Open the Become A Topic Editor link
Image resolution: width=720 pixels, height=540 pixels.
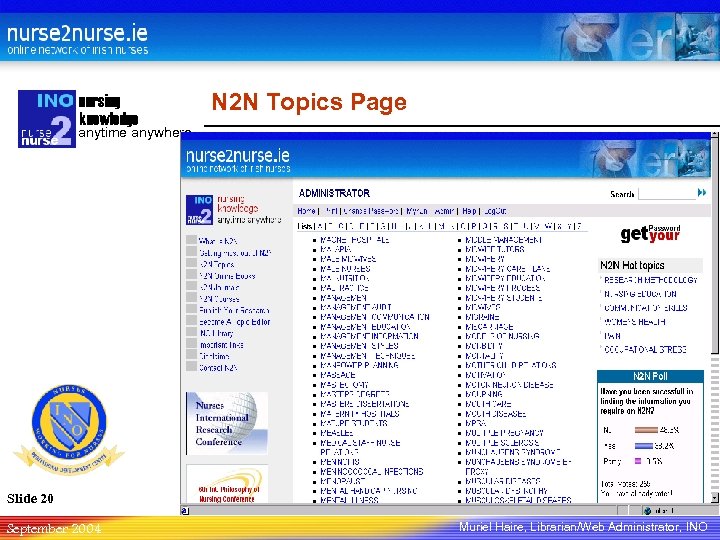[x=235, y=322]
